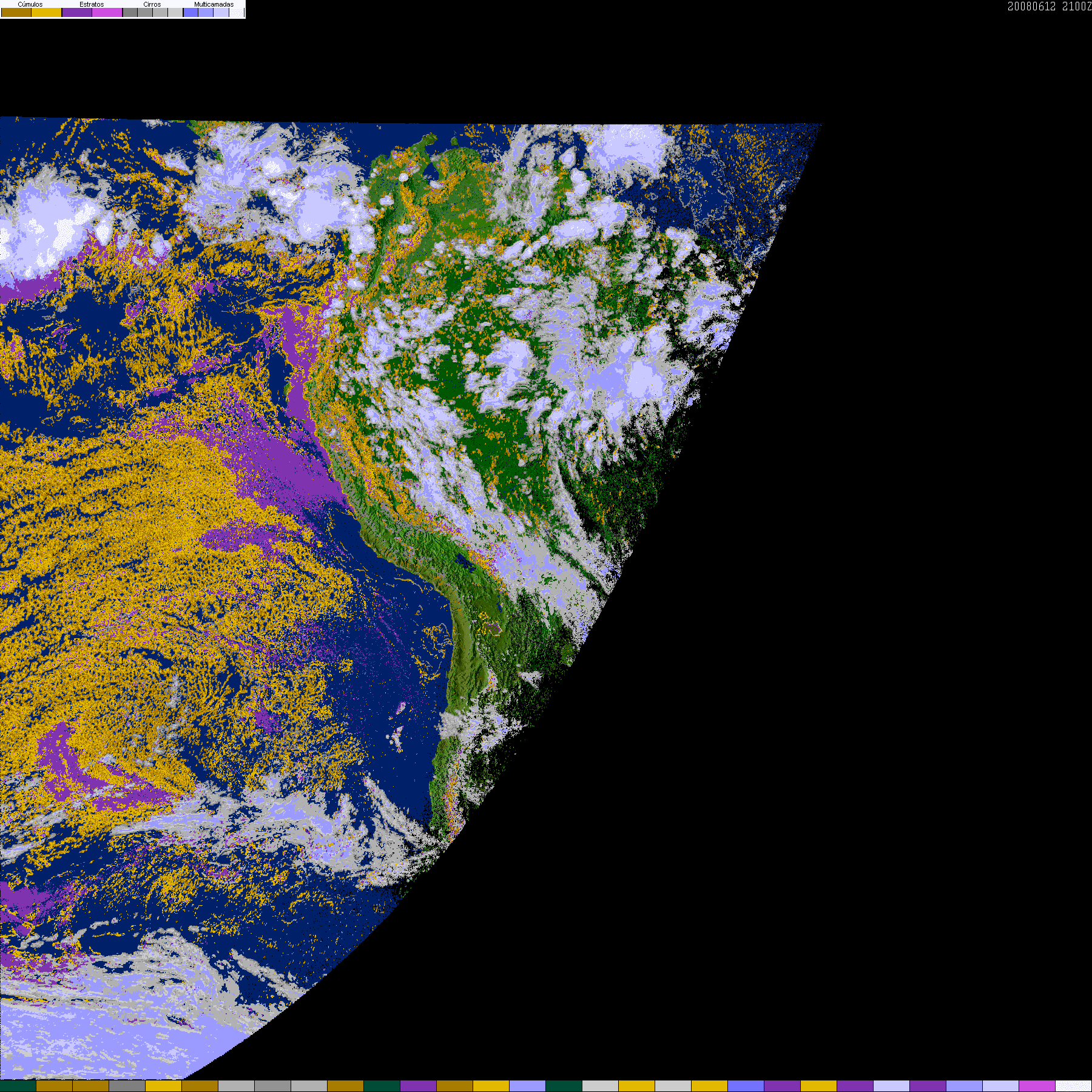Select the yellow Cúmulos legend swatch
The image size is (1092, 1092).
pyautogui.click(x=46, y=12)
